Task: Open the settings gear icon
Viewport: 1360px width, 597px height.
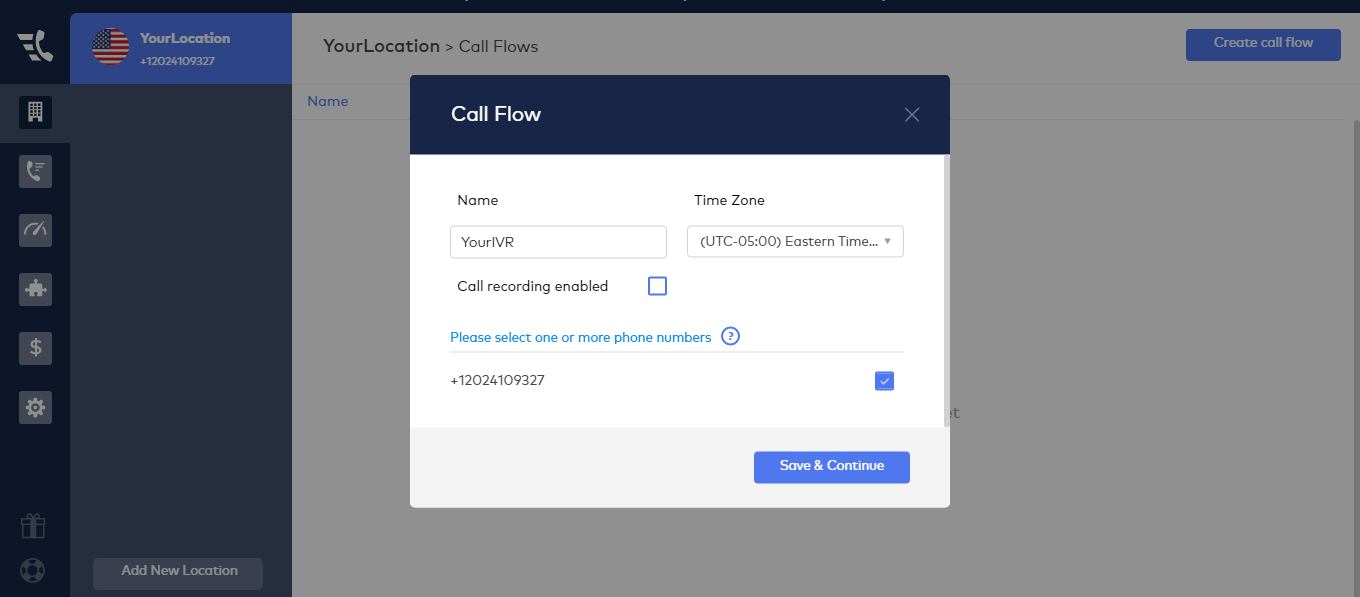Action: pyautogui.click(x=35, y=407)
